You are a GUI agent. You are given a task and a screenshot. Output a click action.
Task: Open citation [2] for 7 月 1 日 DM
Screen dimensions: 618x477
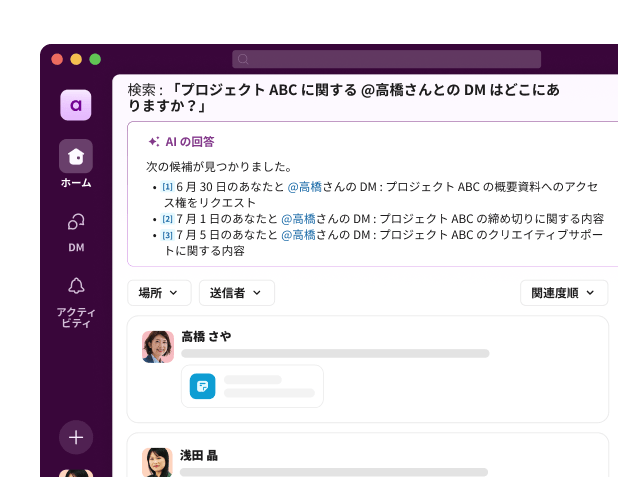coord(168,219)
